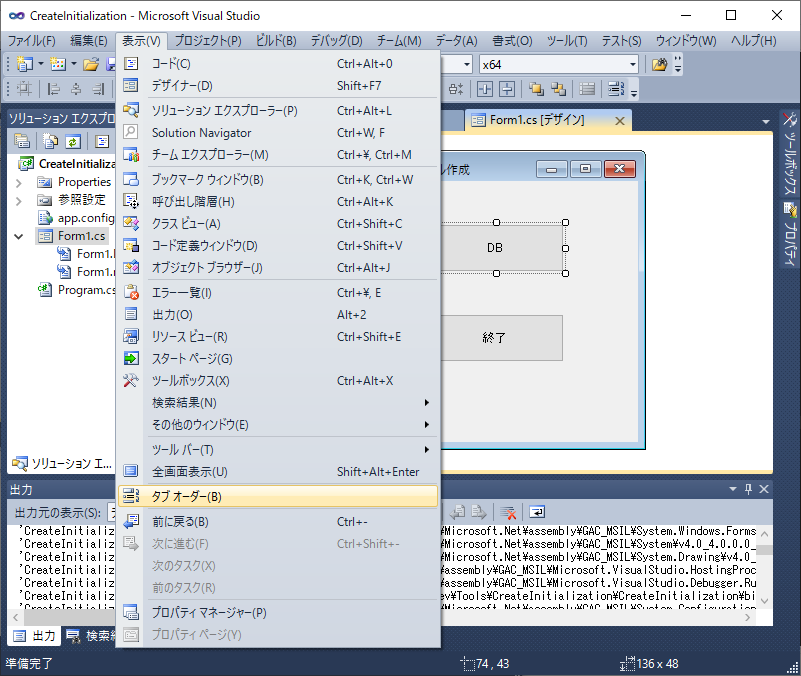Expand the 参照設定 tree node
Viewport: 801px width, 676px height.
pos(19,201)
